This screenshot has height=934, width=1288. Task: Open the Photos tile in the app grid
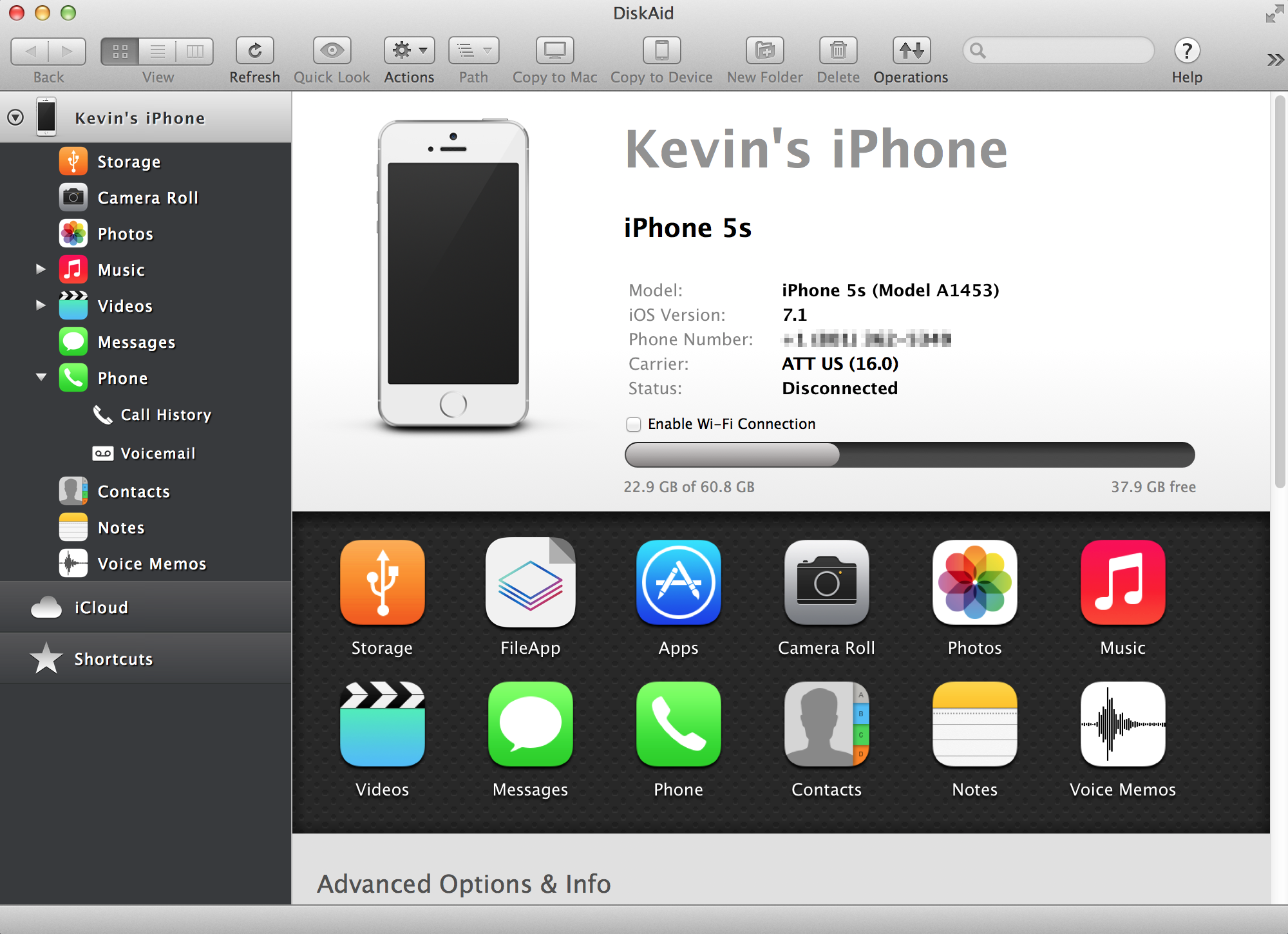pyautogui.click(x=974, y=582)
